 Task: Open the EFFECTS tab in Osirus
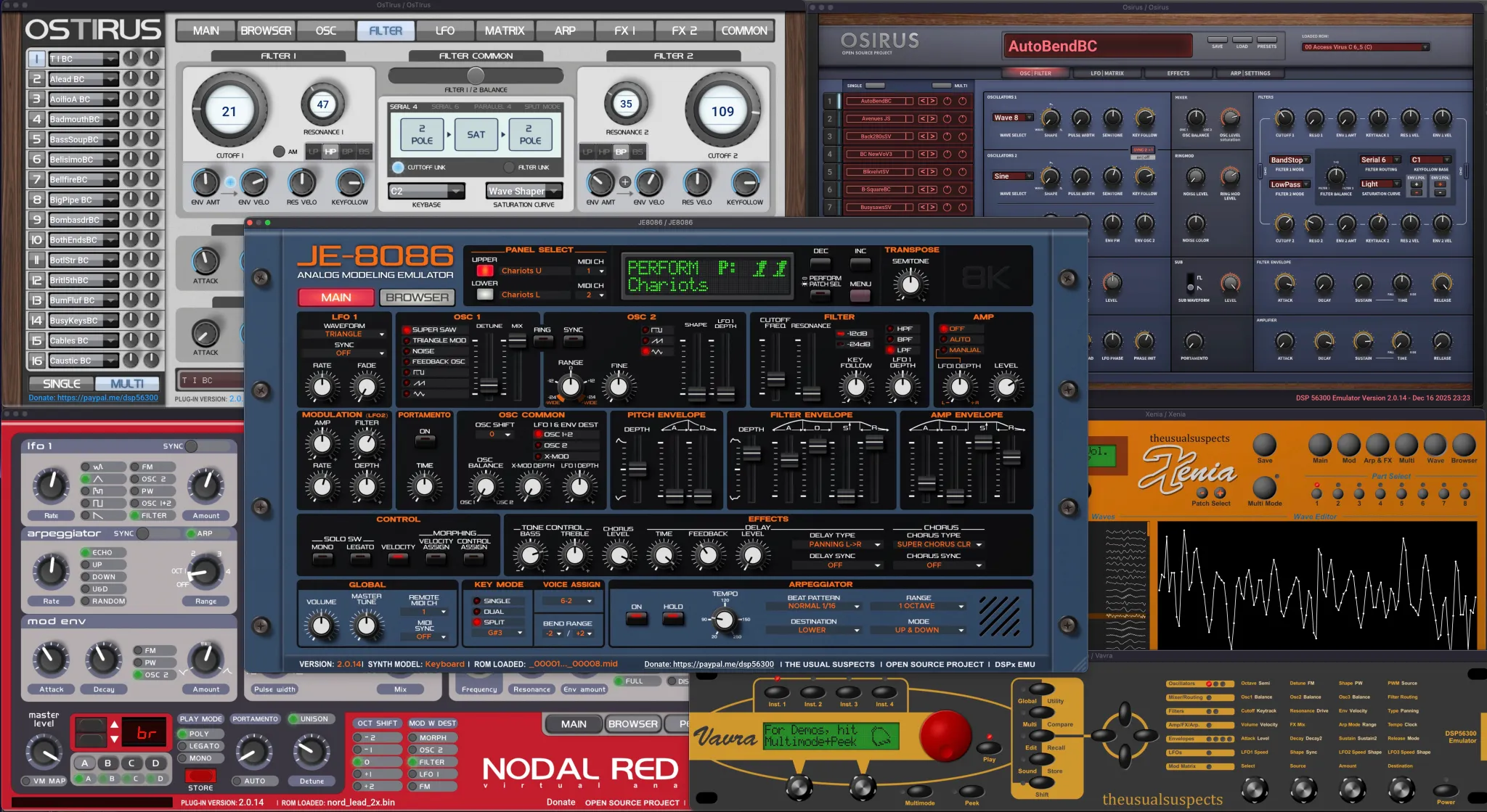[x=1178, y=73]
